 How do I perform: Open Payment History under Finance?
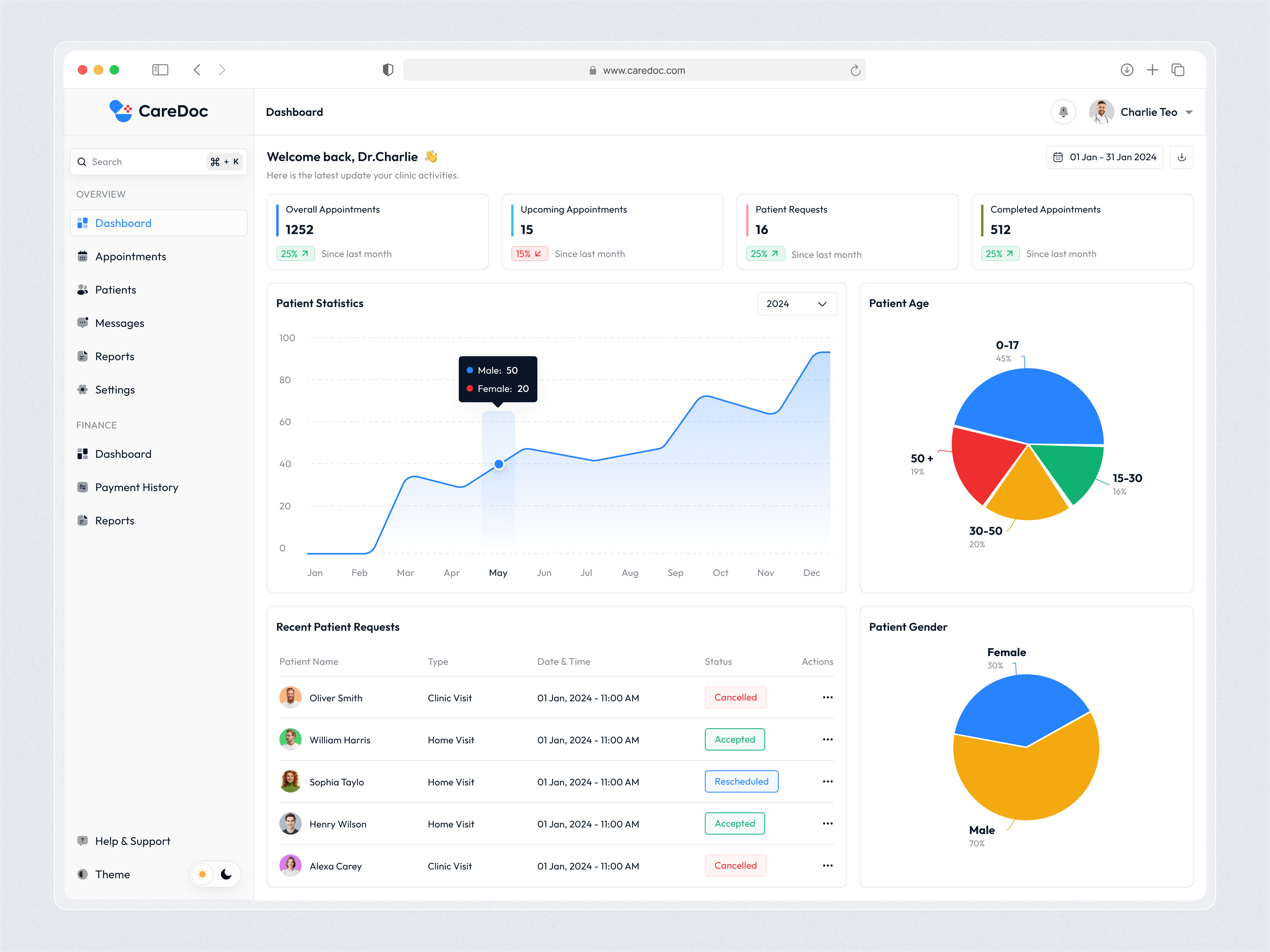point(136,487)
